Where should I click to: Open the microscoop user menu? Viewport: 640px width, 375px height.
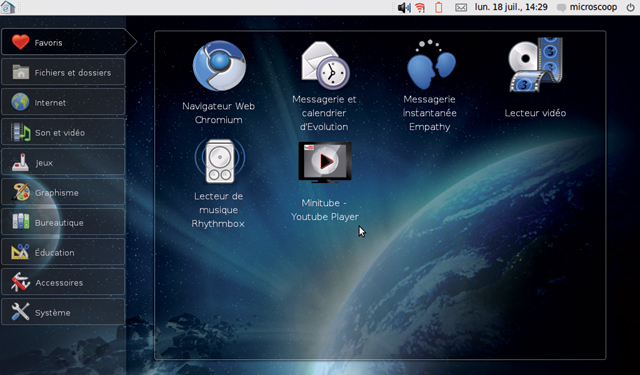[x=588, y=7]
